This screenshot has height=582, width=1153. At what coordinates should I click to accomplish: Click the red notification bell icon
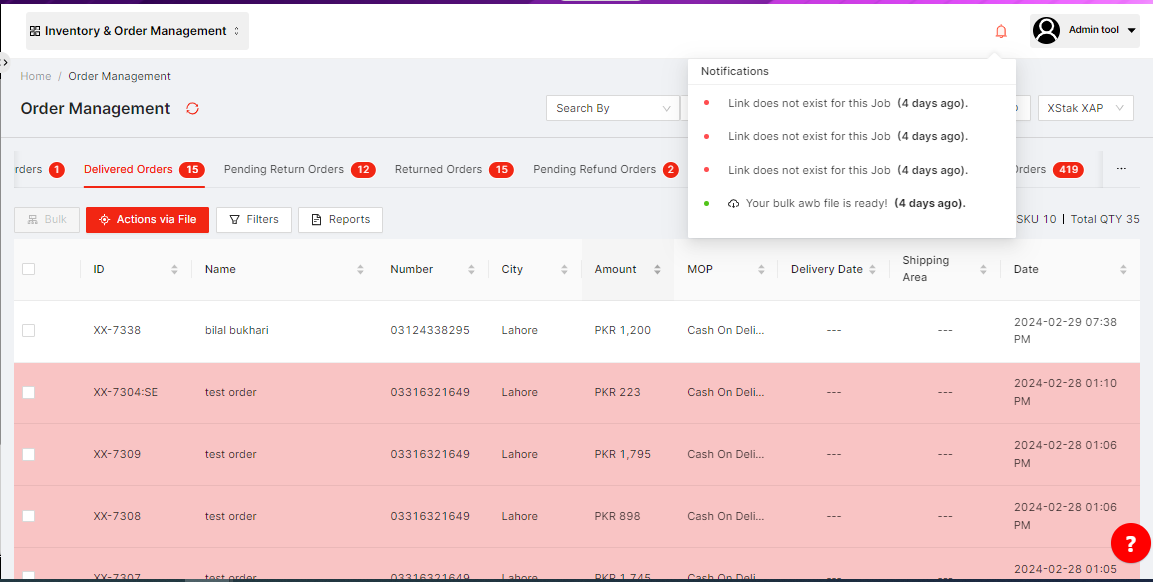click(x=1001, y=32)
